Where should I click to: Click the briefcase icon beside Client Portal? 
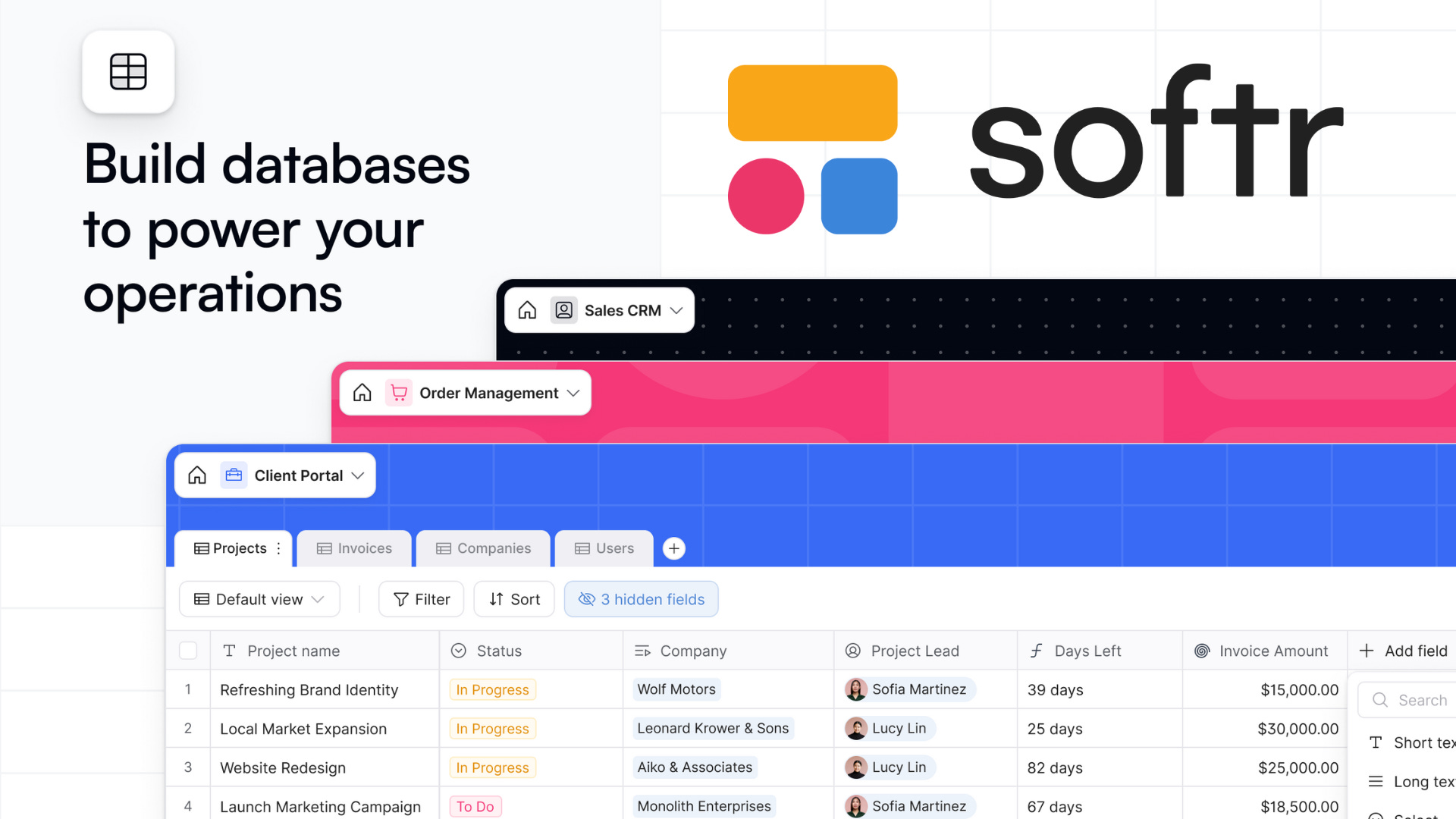point(234,475)
